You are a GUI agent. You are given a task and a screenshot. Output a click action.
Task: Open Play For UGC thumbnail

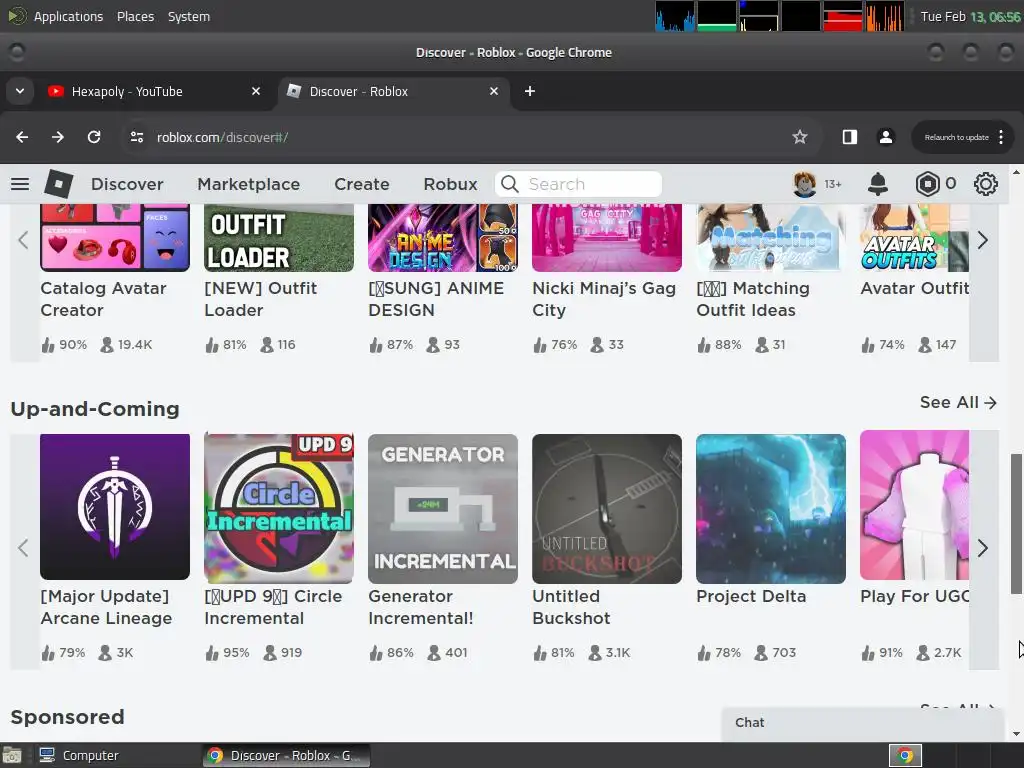tap(914, 505)
